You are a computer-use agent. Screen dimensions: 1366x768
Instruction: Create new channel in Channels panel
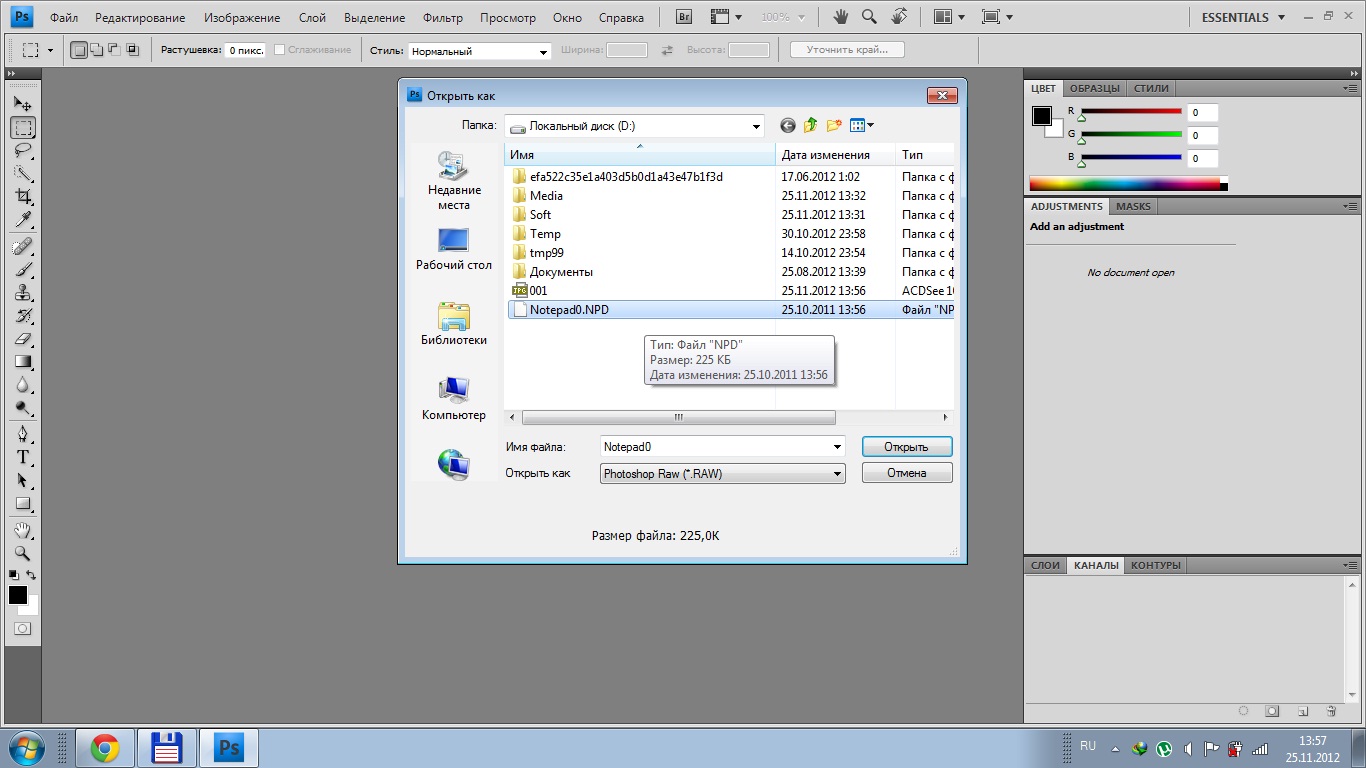pyautogui.click(x=1302, y=711)
